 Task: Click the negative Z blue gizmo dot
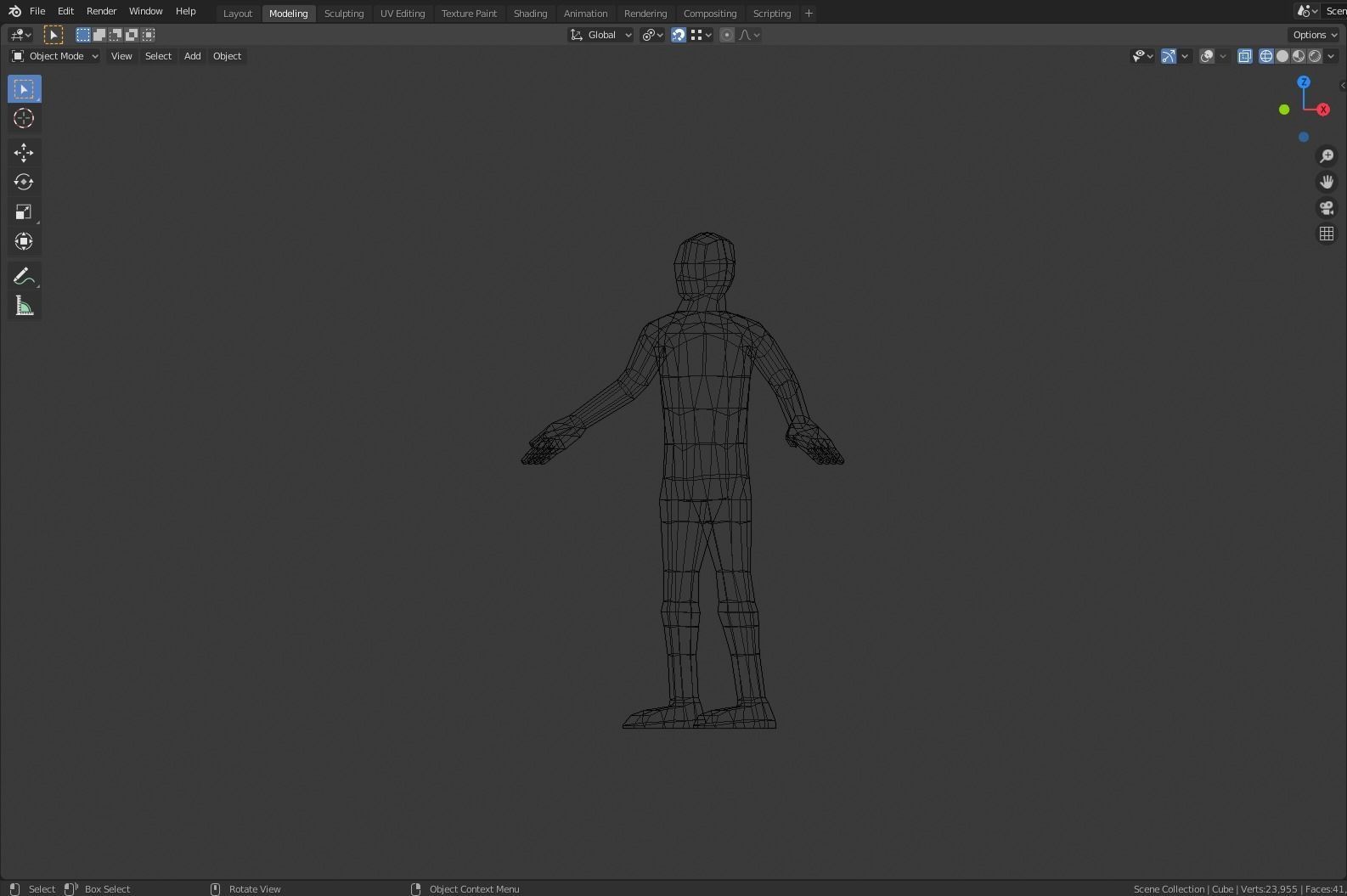(x=1304, y=137)
